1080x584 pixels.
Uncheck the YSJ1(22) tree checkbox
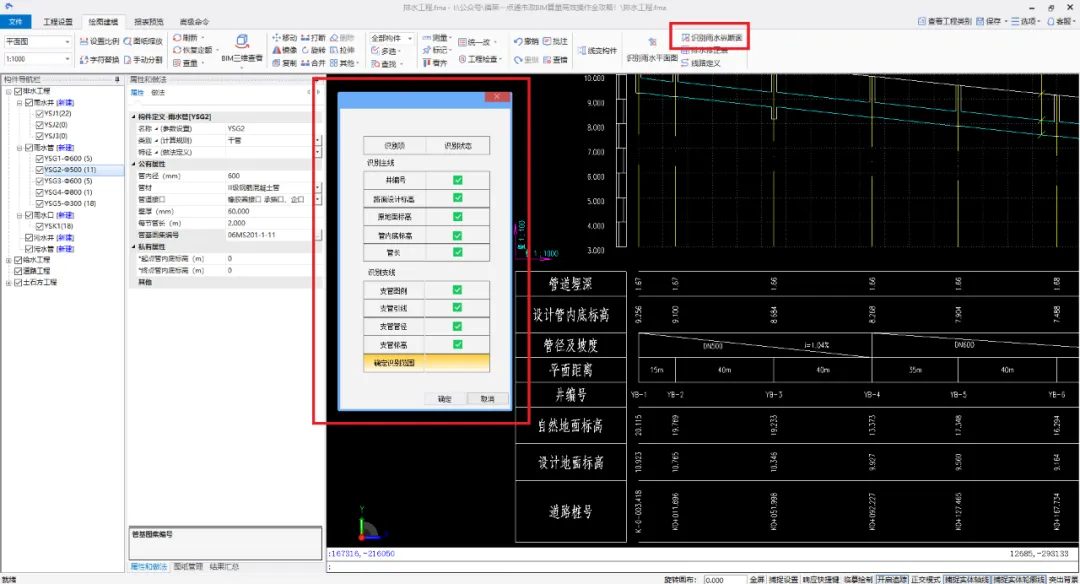[x=40, y=114]
